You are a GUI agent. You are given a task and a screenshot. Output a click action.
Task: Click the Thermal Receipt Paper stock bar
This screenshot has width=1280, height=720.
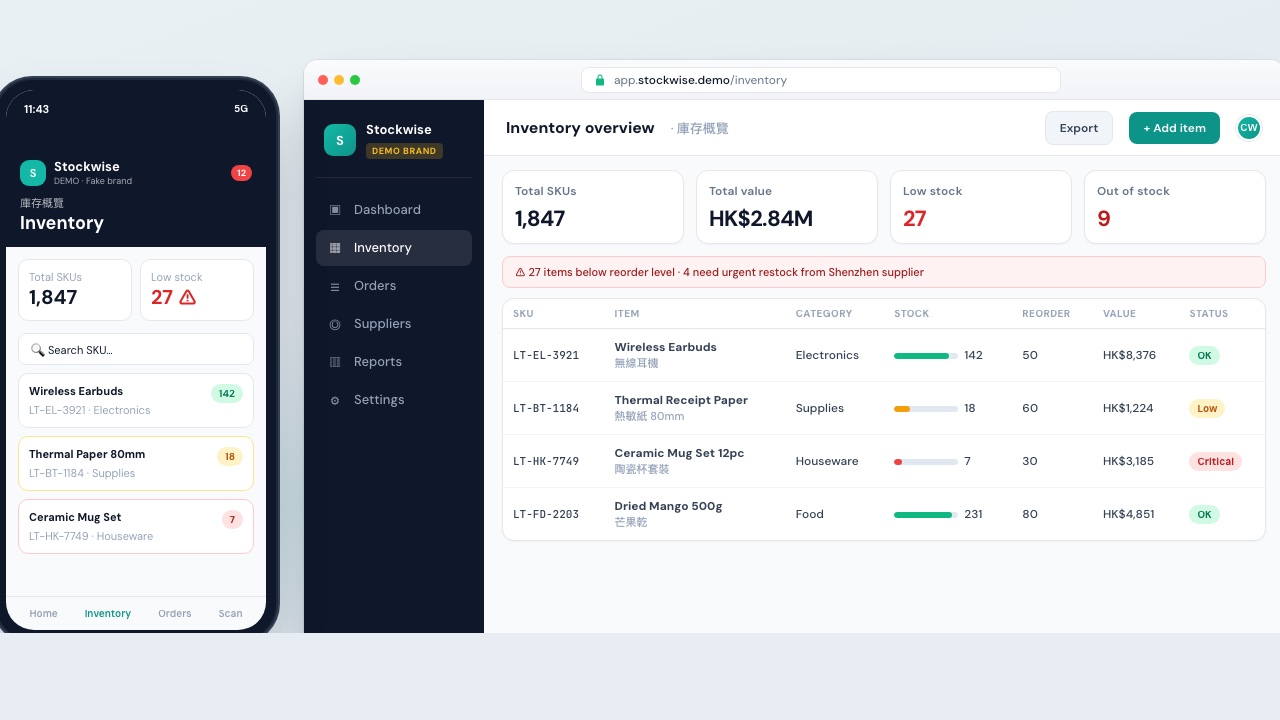926,408
